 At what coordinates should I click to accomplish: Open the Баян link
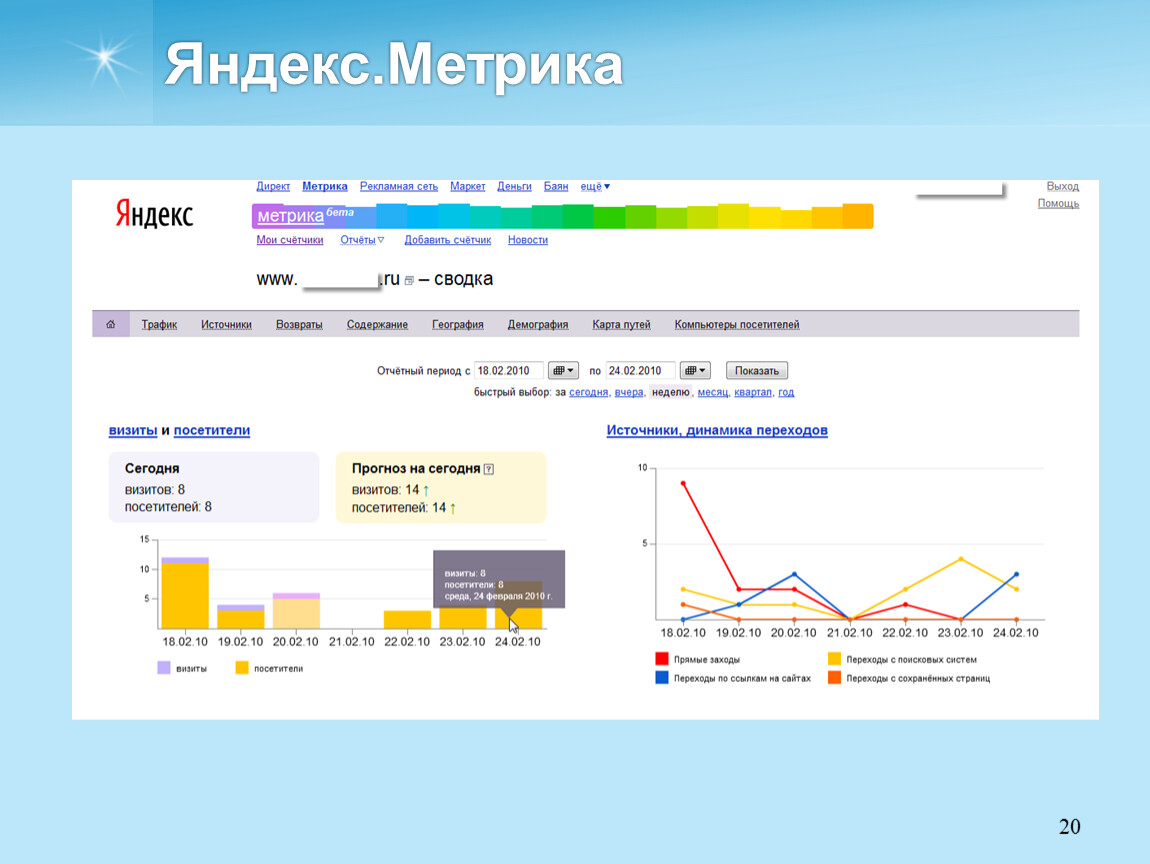coord(556,186)
